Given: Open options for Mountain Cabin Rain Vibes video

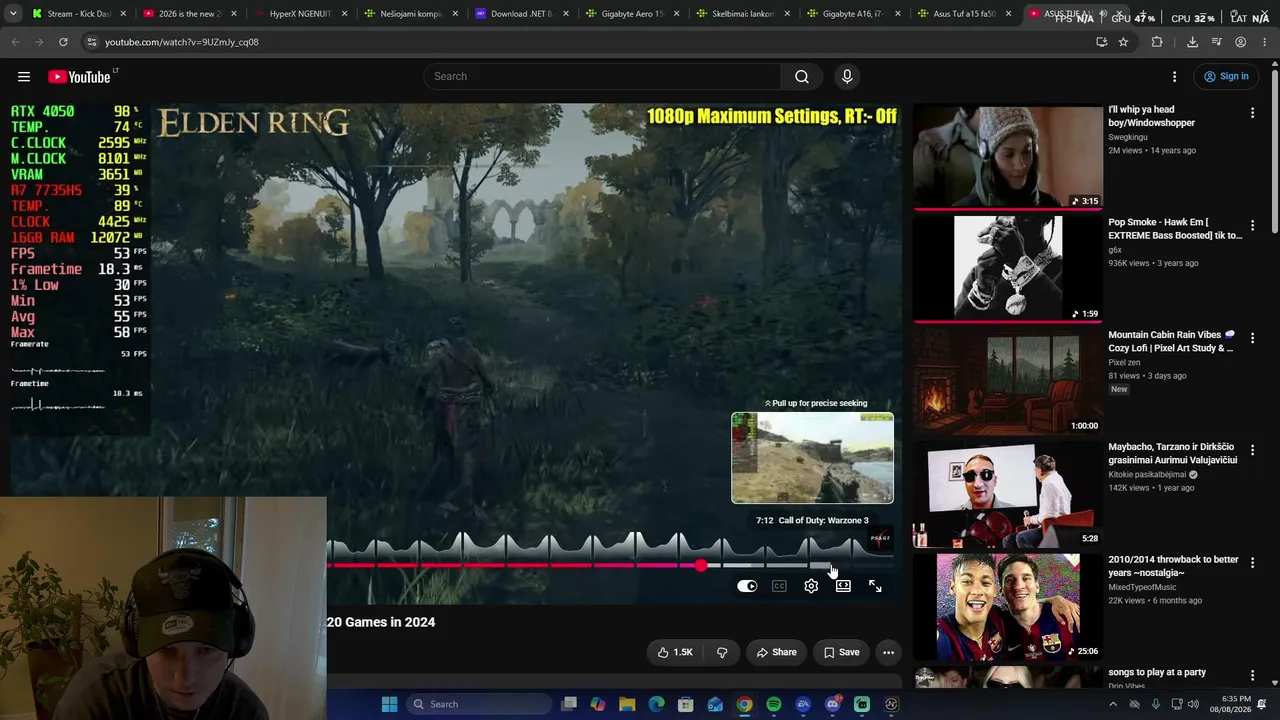Looking at the screenshot, I should pos(1252,338).
